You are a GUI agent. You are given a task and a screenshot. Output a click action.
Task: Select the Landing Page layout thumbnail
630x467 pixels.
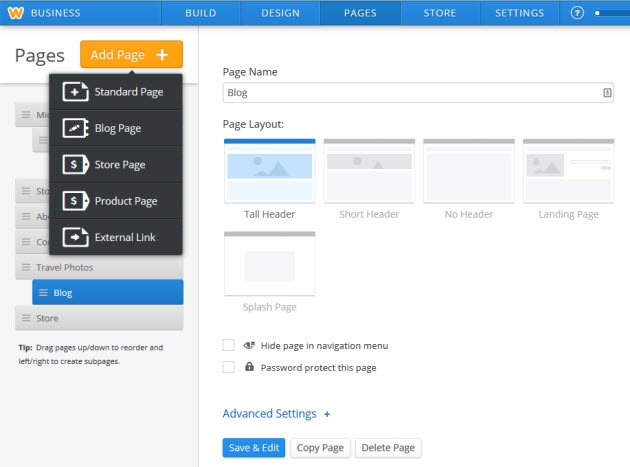pyautogui.click(x=569, y=171)
